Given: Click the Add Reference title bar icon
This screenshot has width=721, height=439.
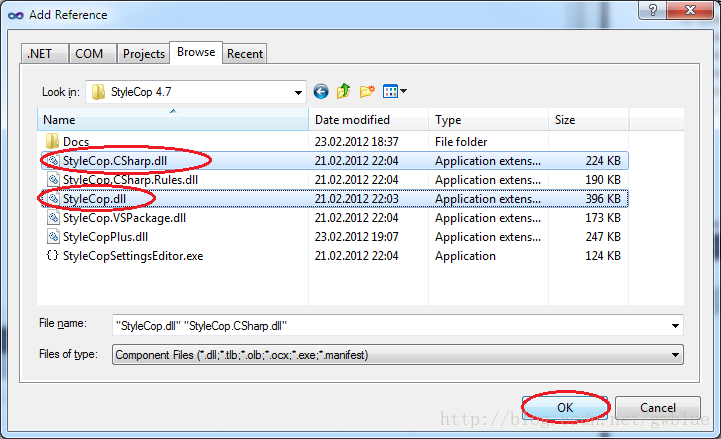Looking at the screenshot, I should [16, 15].
